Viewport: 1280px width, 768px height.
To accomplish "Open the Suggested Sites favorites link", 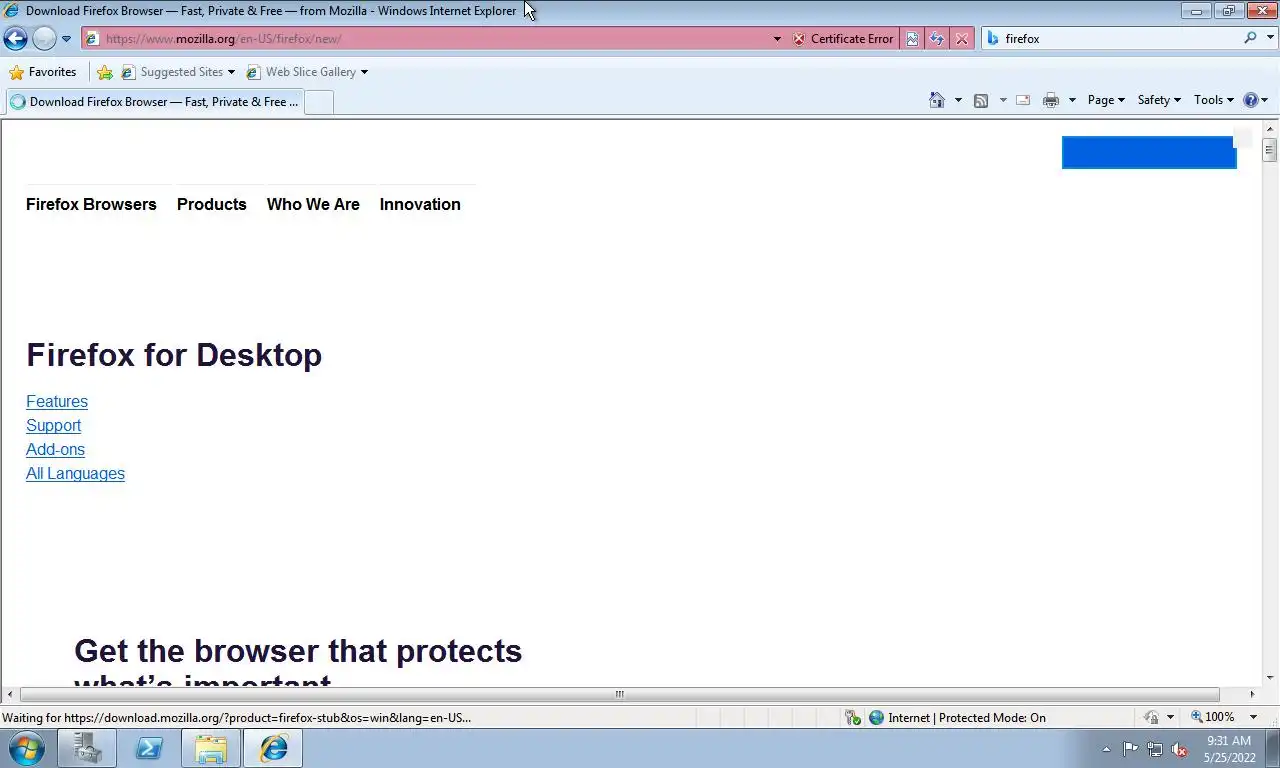I will point(178,72).
